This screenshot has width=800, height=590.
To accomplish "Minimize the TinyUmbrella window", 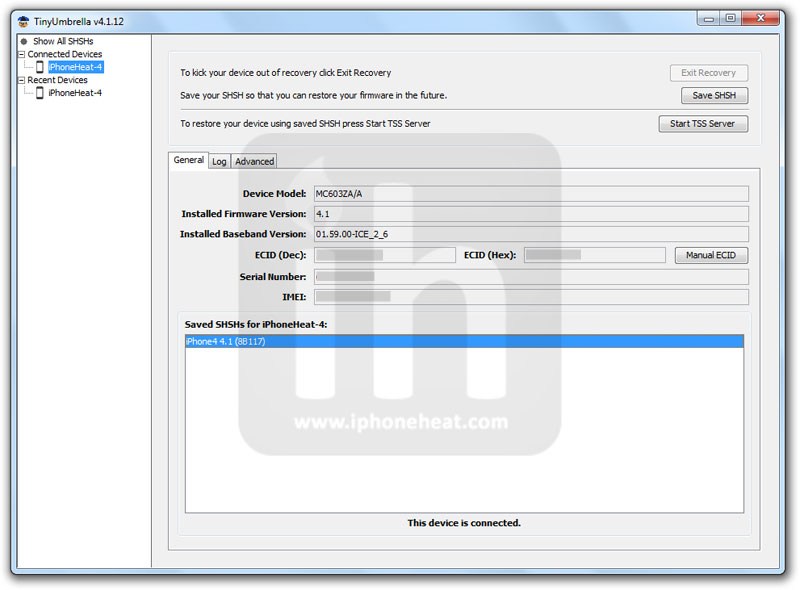I will coord(709,19).
